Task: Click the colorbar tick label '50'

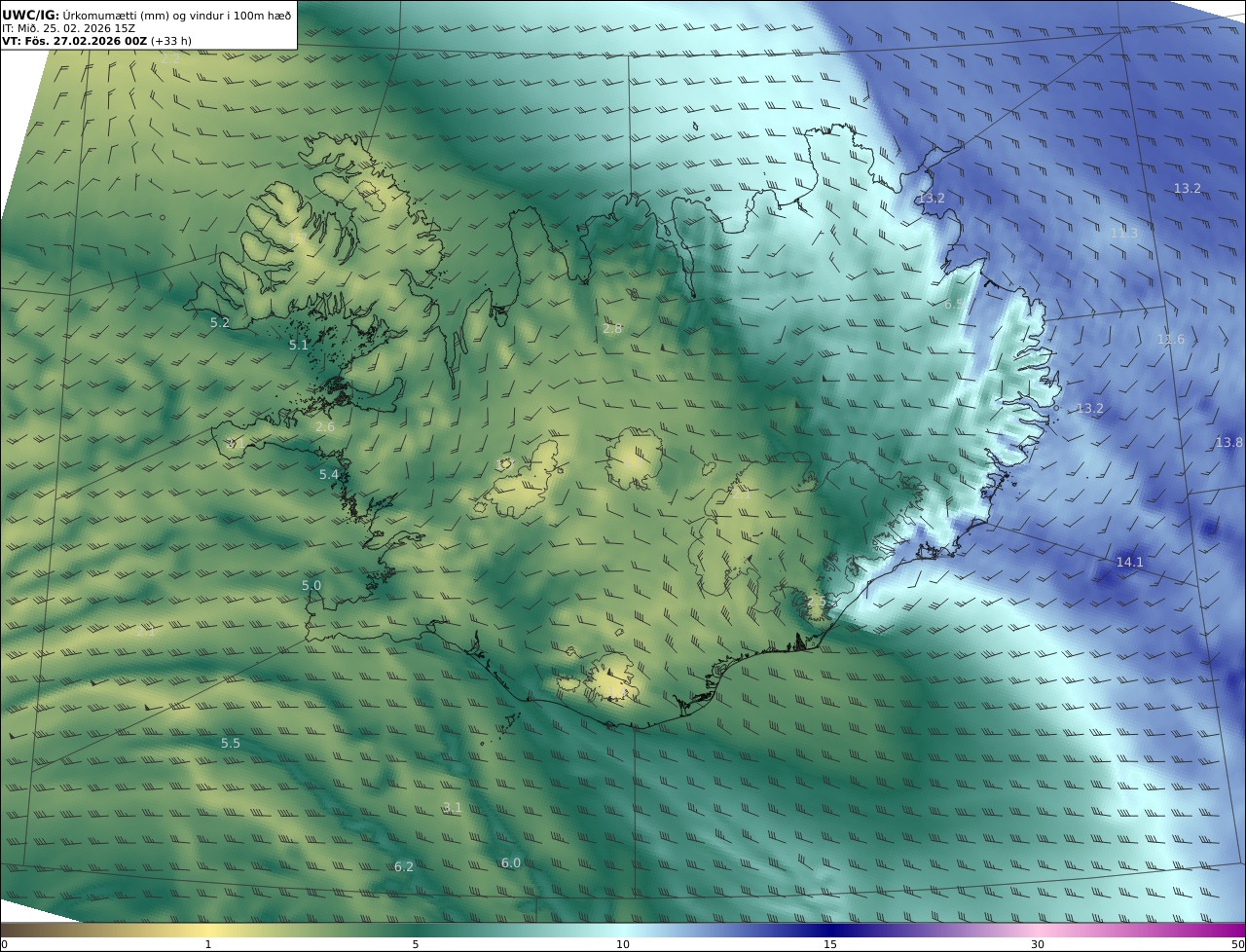Action: pyautogui.click(x=1238, y=944)
